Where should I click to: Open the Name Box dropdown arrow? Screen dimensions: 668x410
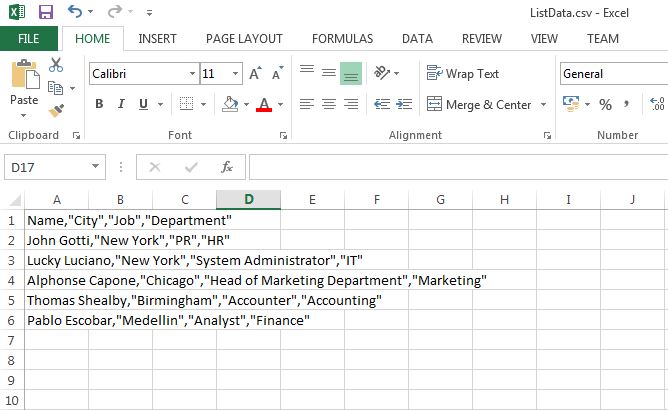[x=96, y=167]
